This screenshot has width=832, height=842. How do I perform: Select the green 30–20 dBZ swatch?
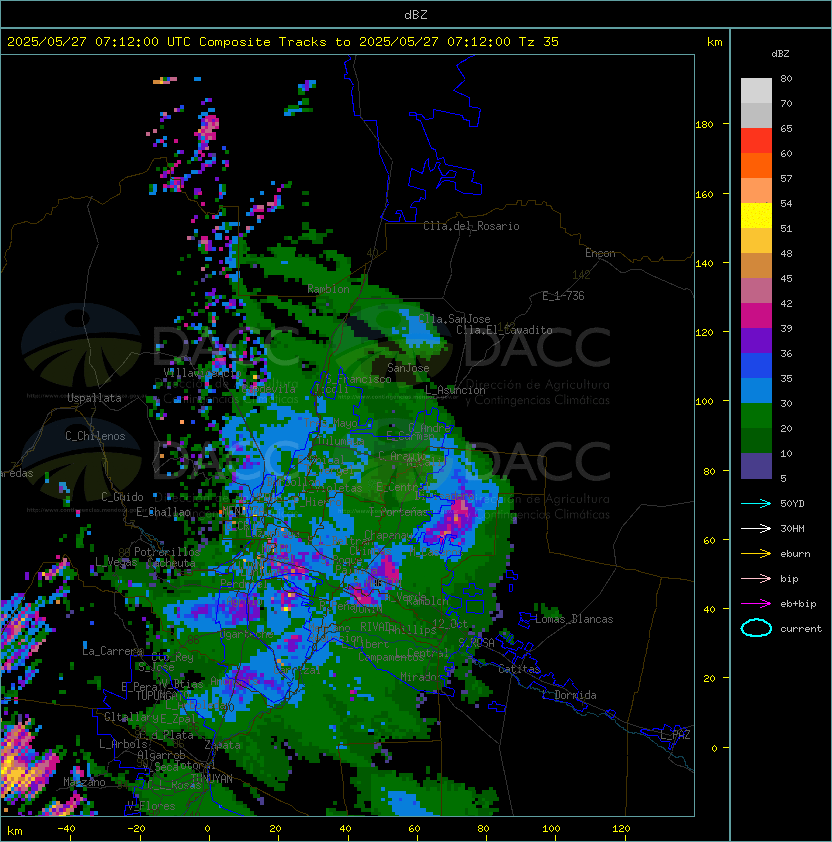tap(756, 416)
